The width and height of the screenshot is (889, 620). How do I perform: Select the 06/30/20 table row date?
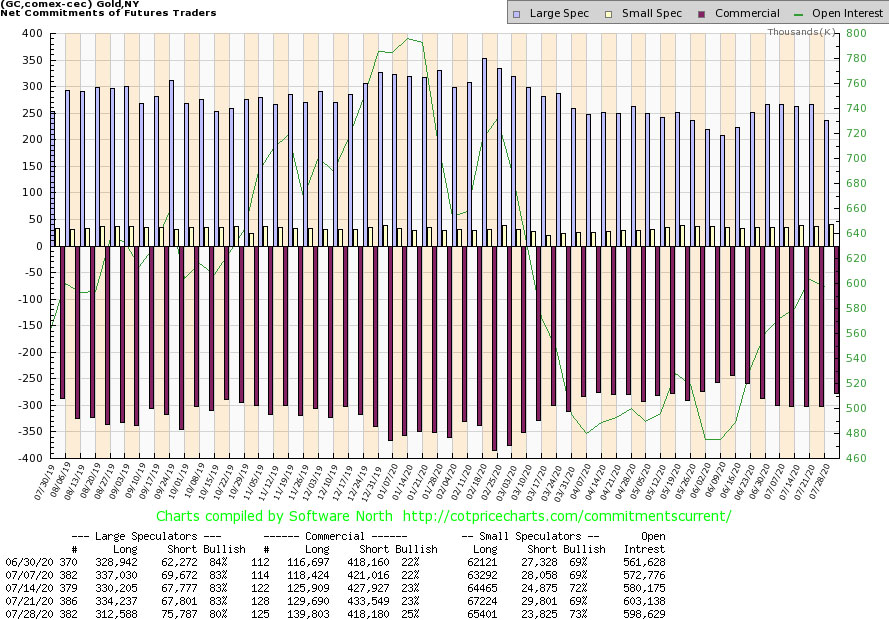click(29, 562)
